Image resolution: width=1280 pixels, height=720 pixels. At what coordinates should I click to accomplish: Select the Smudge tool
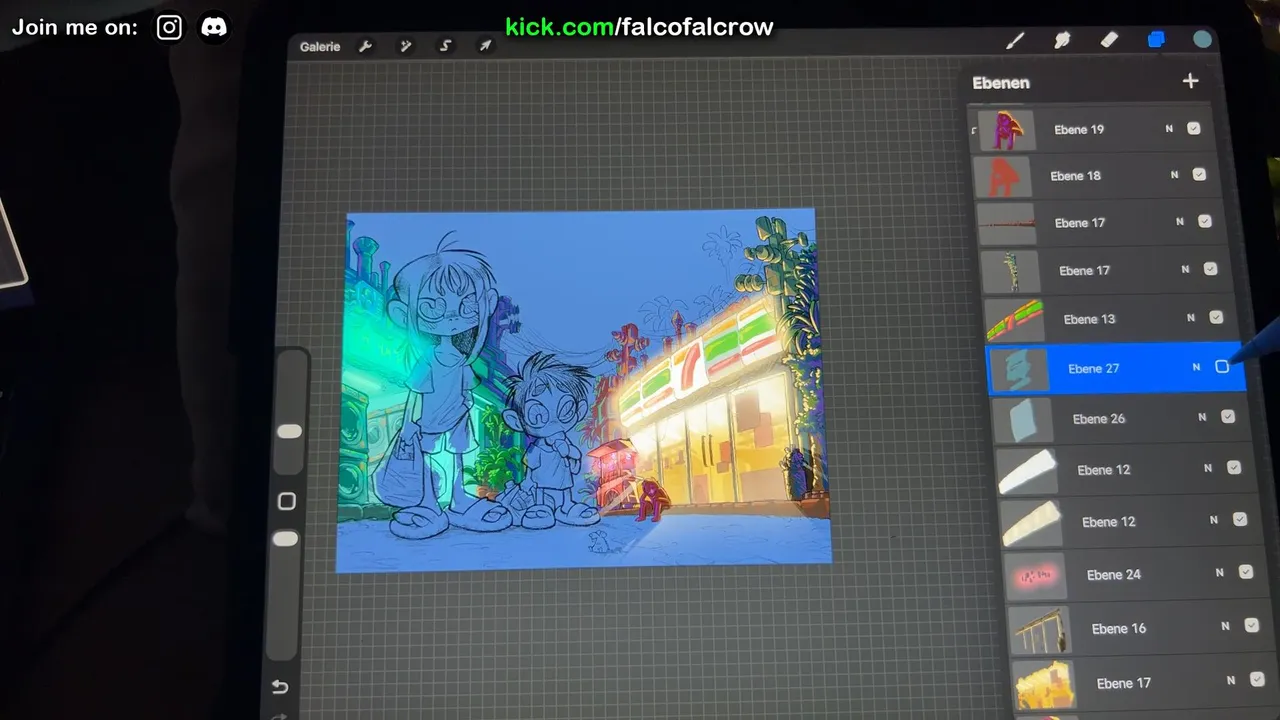pyautogui.click(x=1062, y=41)
